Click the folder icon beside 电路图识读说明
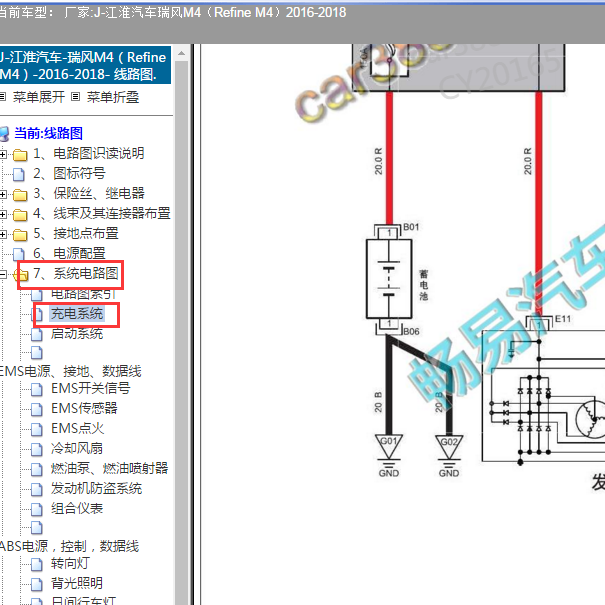 coord(20,155)
